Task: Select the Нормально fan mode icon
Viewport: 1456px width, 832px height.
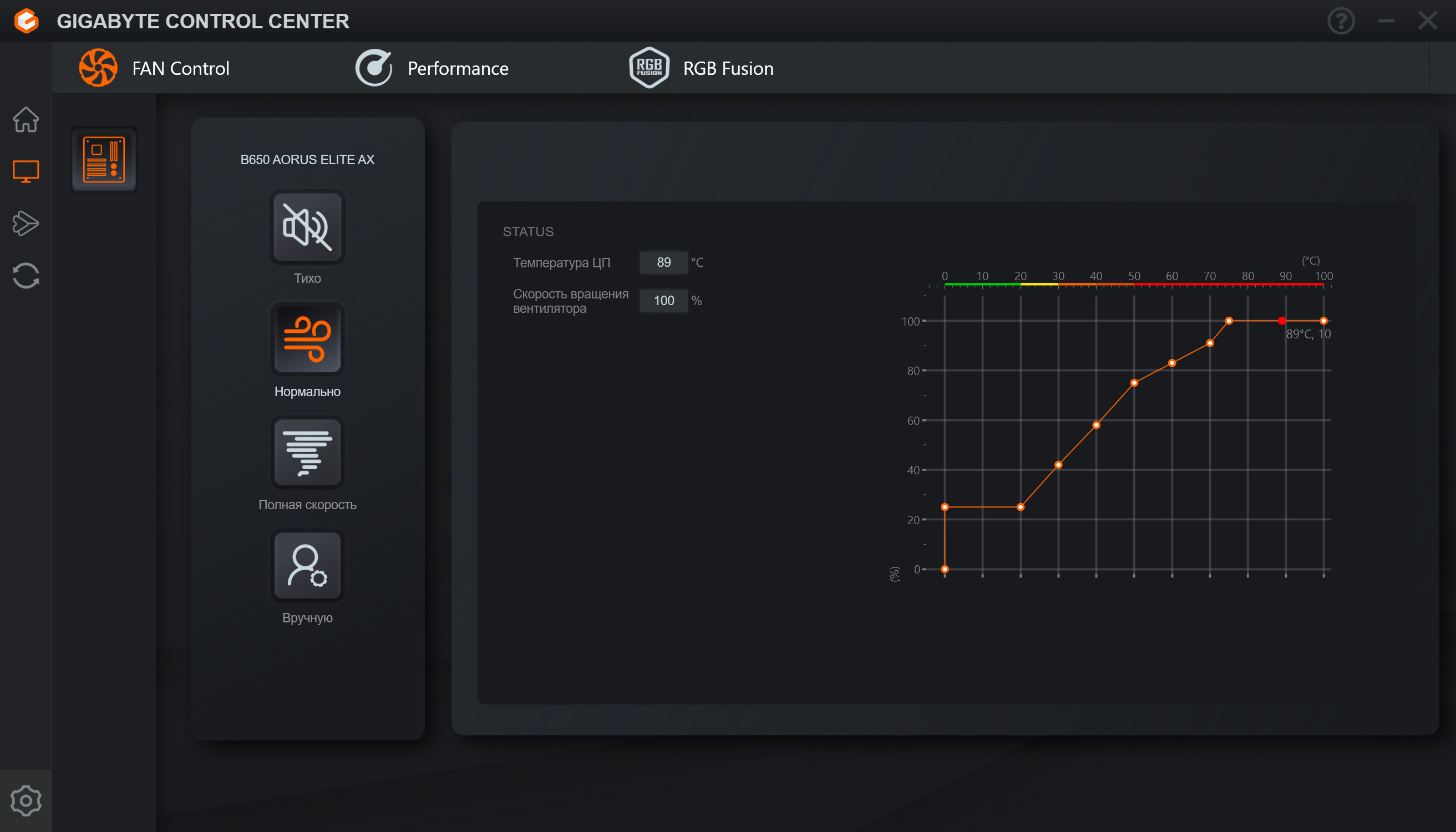Action: (307, 339)
